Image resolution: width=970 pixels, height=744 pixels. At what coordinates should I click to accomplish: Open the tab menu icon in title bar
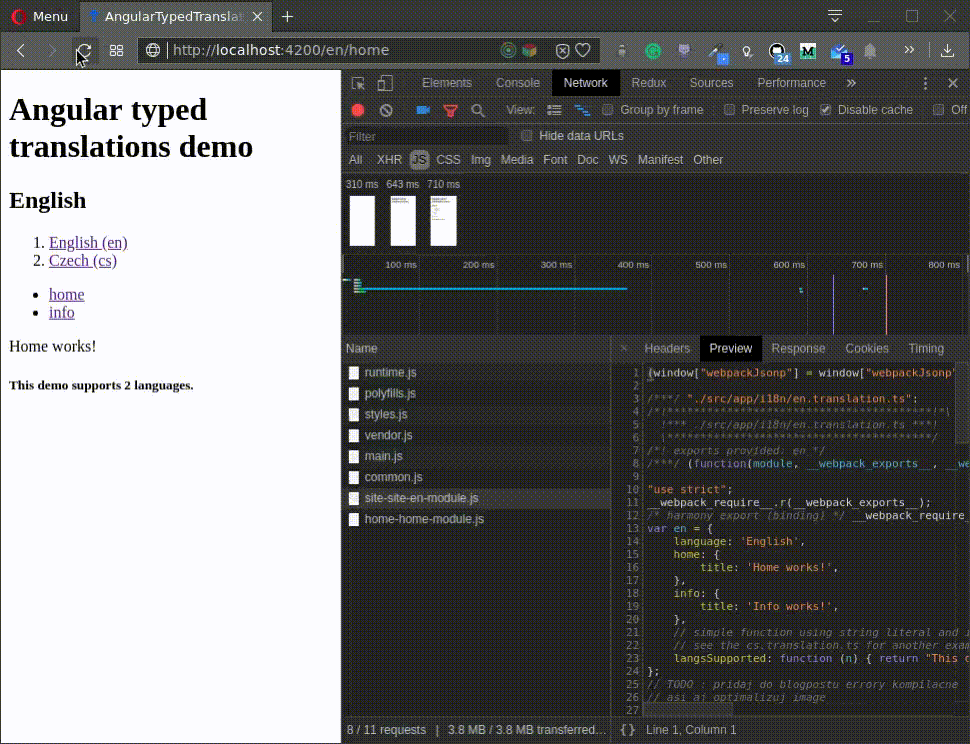(x=835, y=16)
